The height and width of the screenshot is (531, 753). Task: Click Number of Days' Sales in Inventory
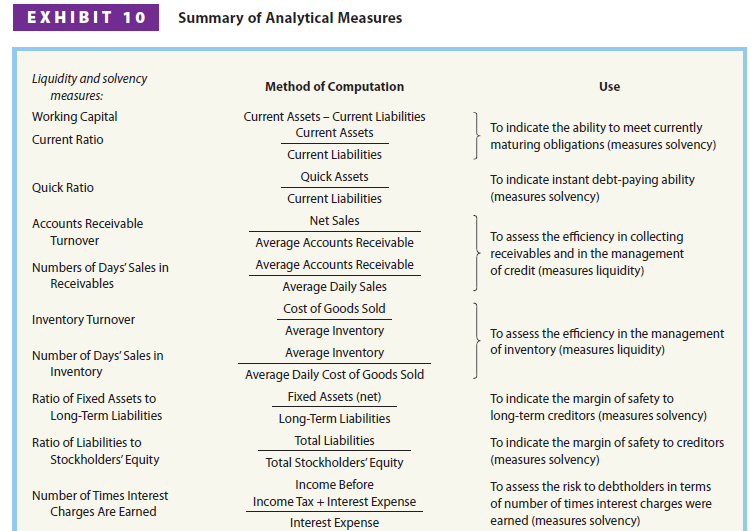97,363
